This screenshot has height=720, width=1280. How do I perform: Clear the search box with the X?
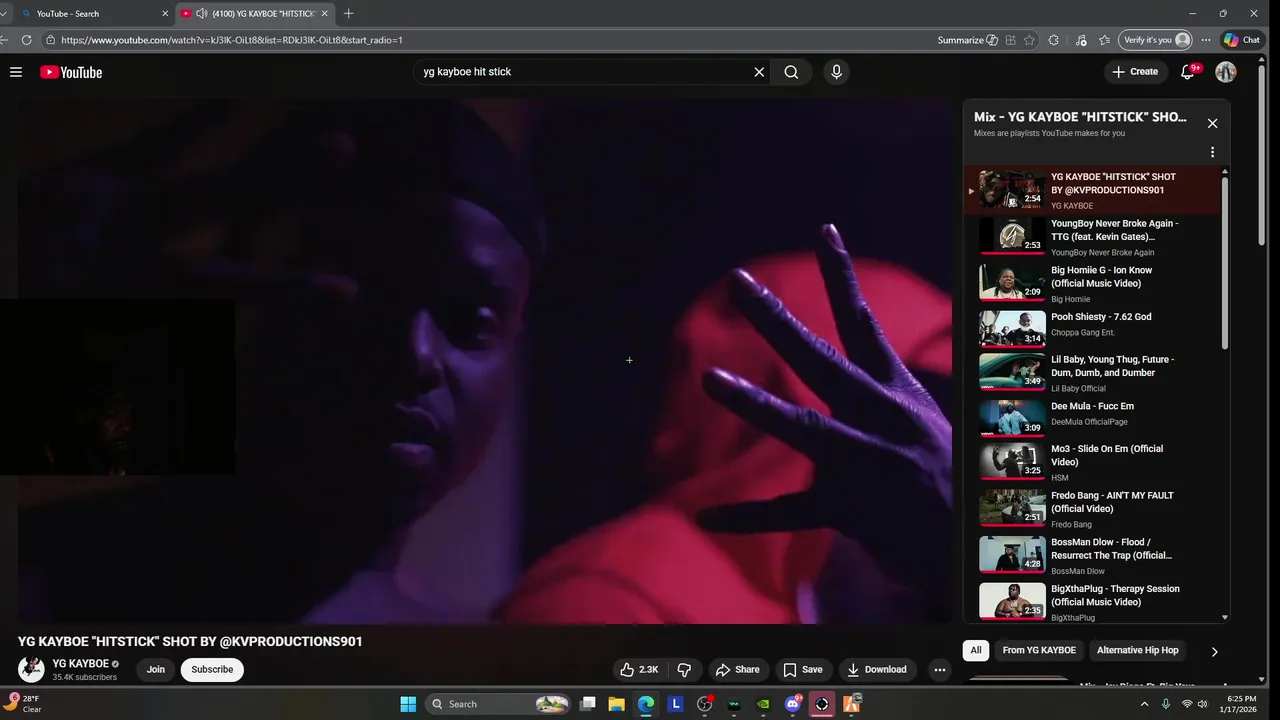pyautogui.click(x=759, y=72)
